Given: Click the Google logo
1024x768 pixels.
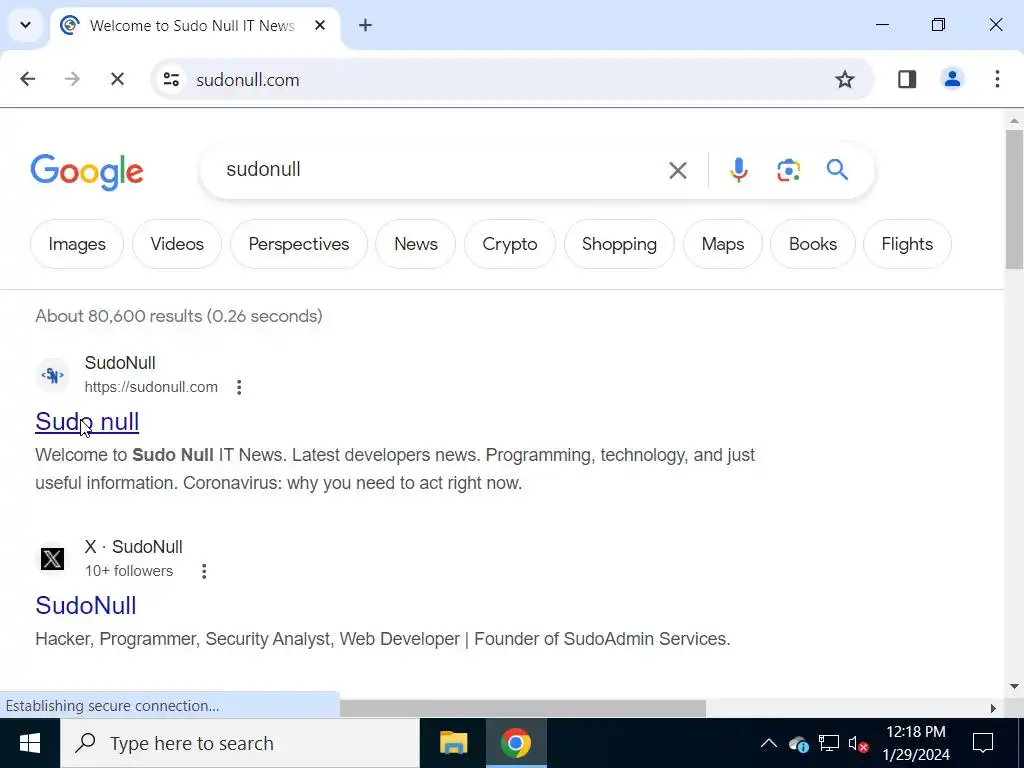Looking at the screenshot, I should click(87, 172).
